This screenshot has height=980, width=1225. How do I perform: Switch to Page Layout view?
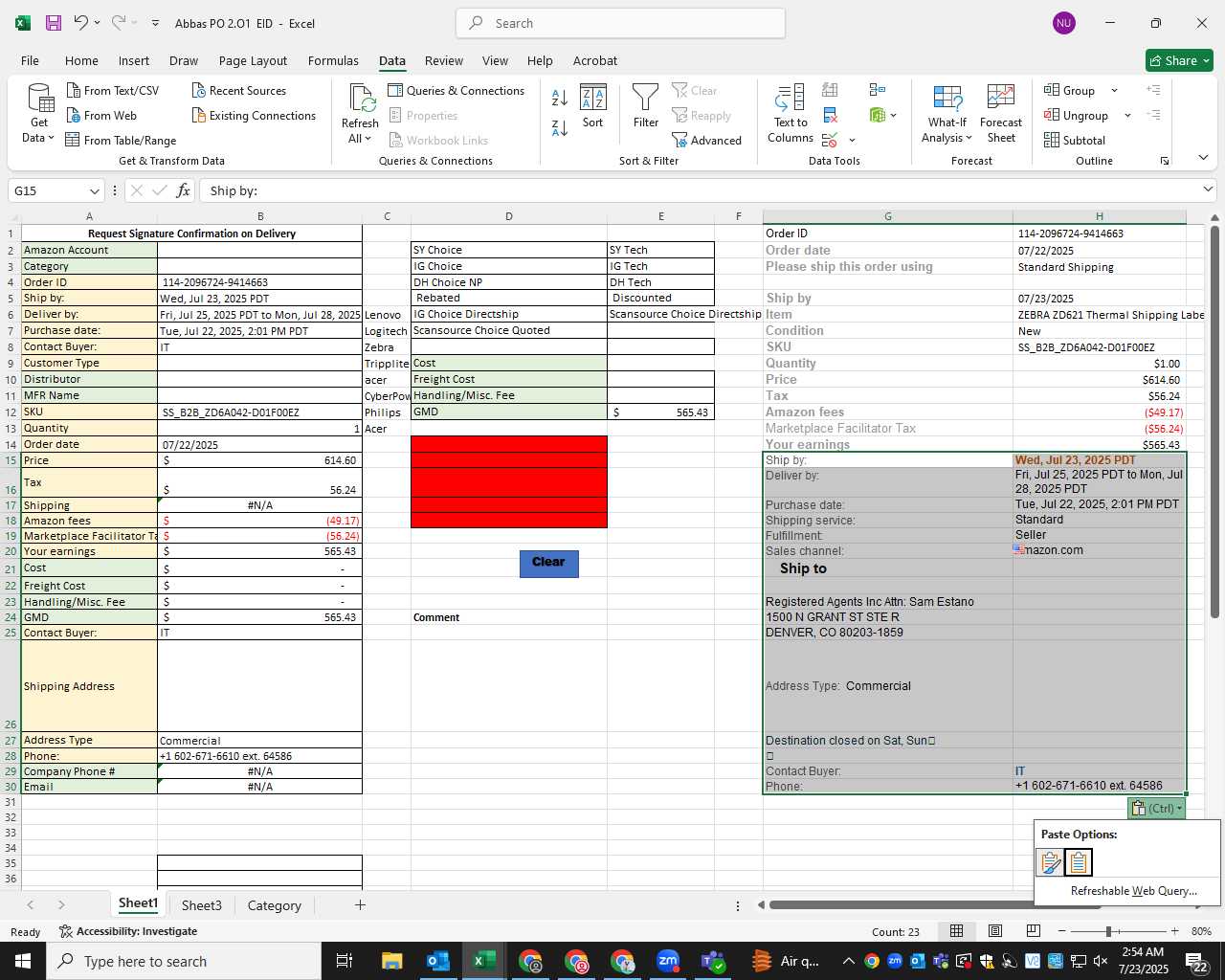click(x=995, y=931)
